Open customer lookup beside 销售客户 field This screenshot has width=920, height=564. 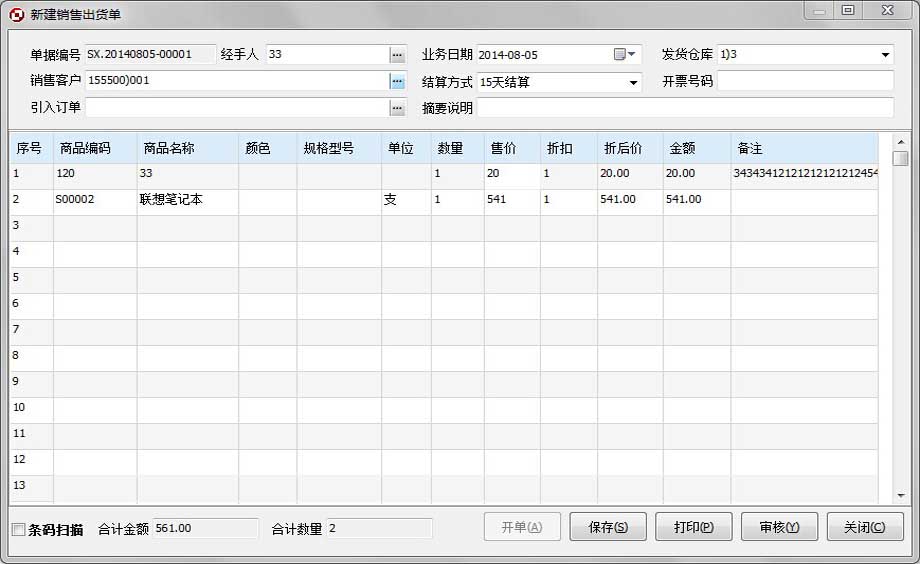pos(397,81)
